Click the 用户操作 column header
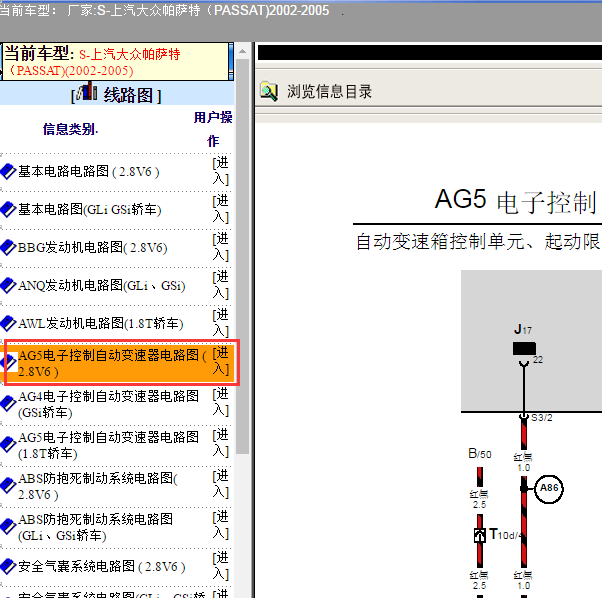The image size is (602, 598). tap(213, 129)
